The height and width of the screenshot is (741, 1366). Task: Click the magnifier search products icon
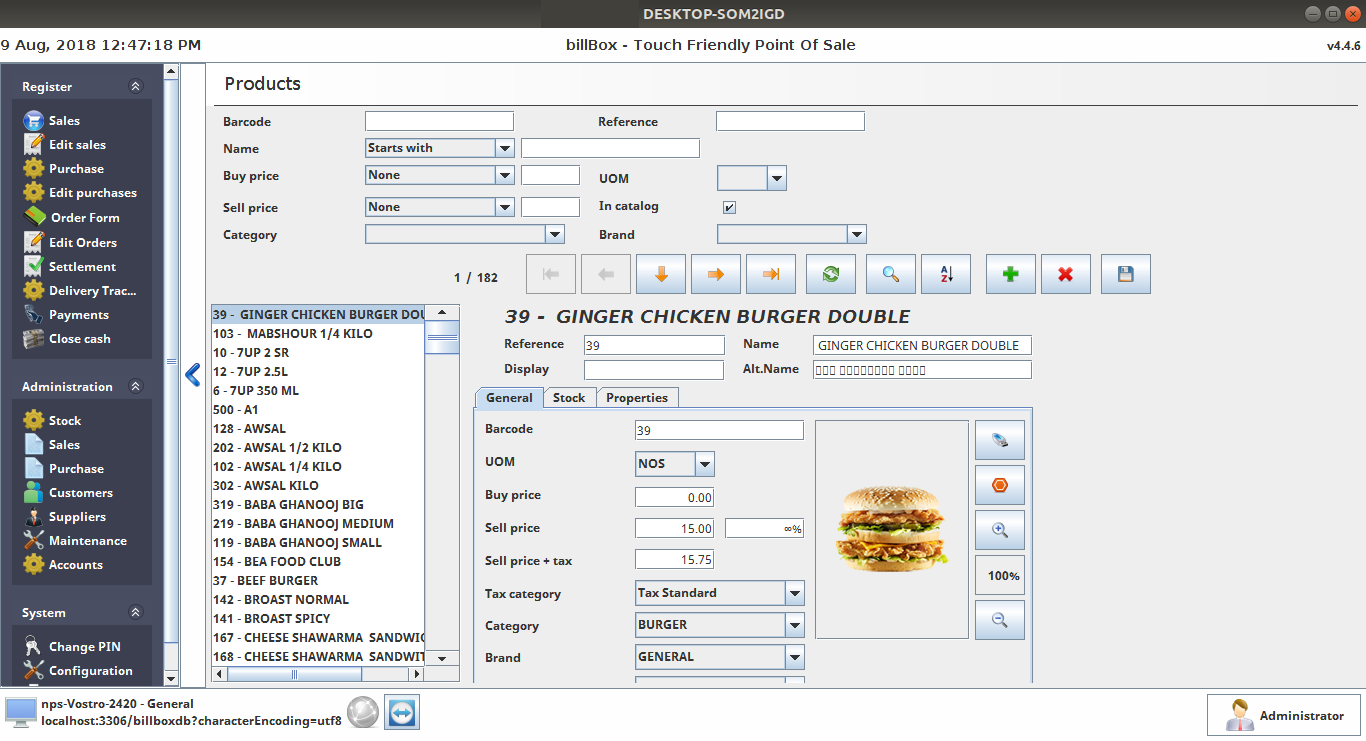(x=890, y=274)
